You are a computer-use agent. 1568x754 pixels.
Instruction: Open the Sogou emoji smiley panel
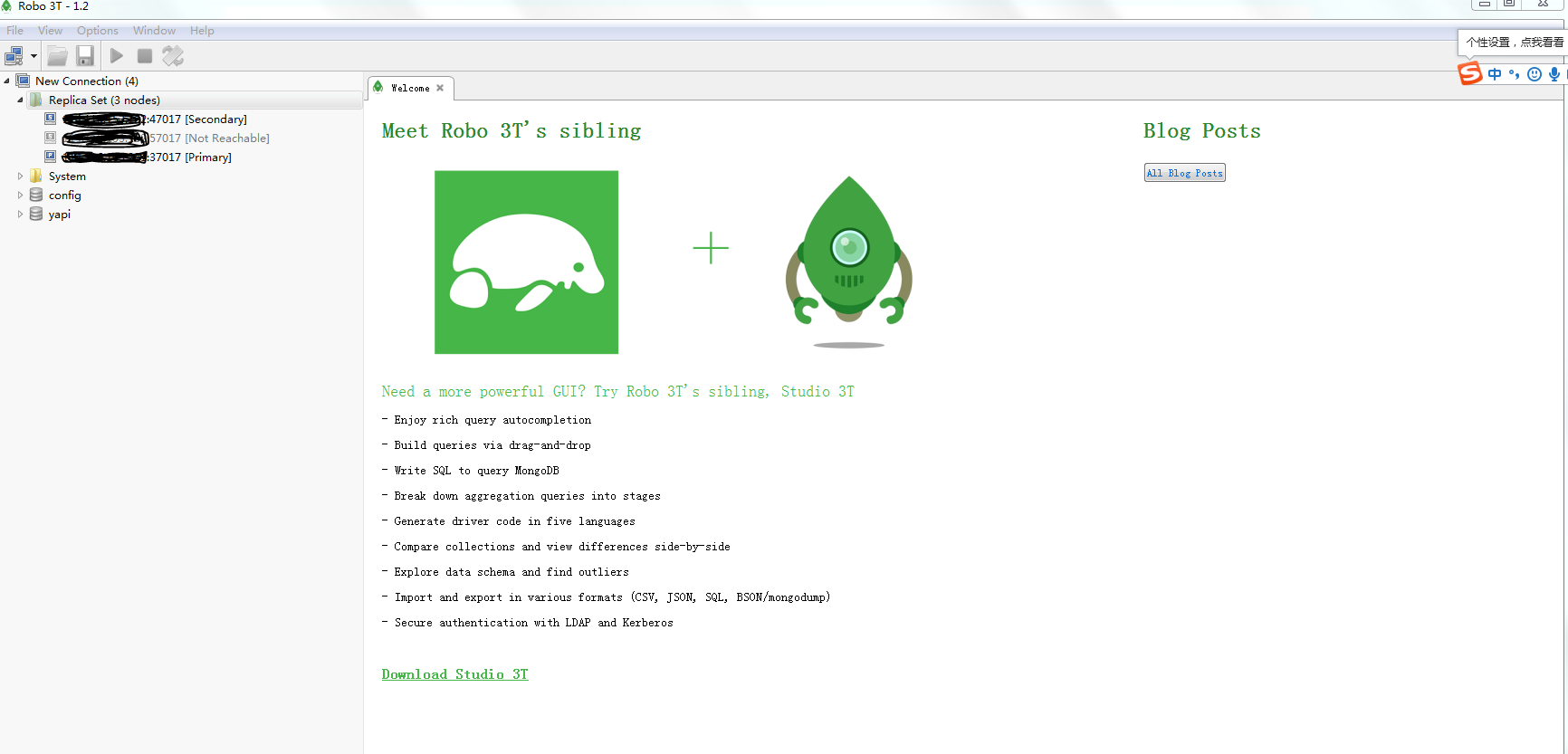coord(1535,74)
